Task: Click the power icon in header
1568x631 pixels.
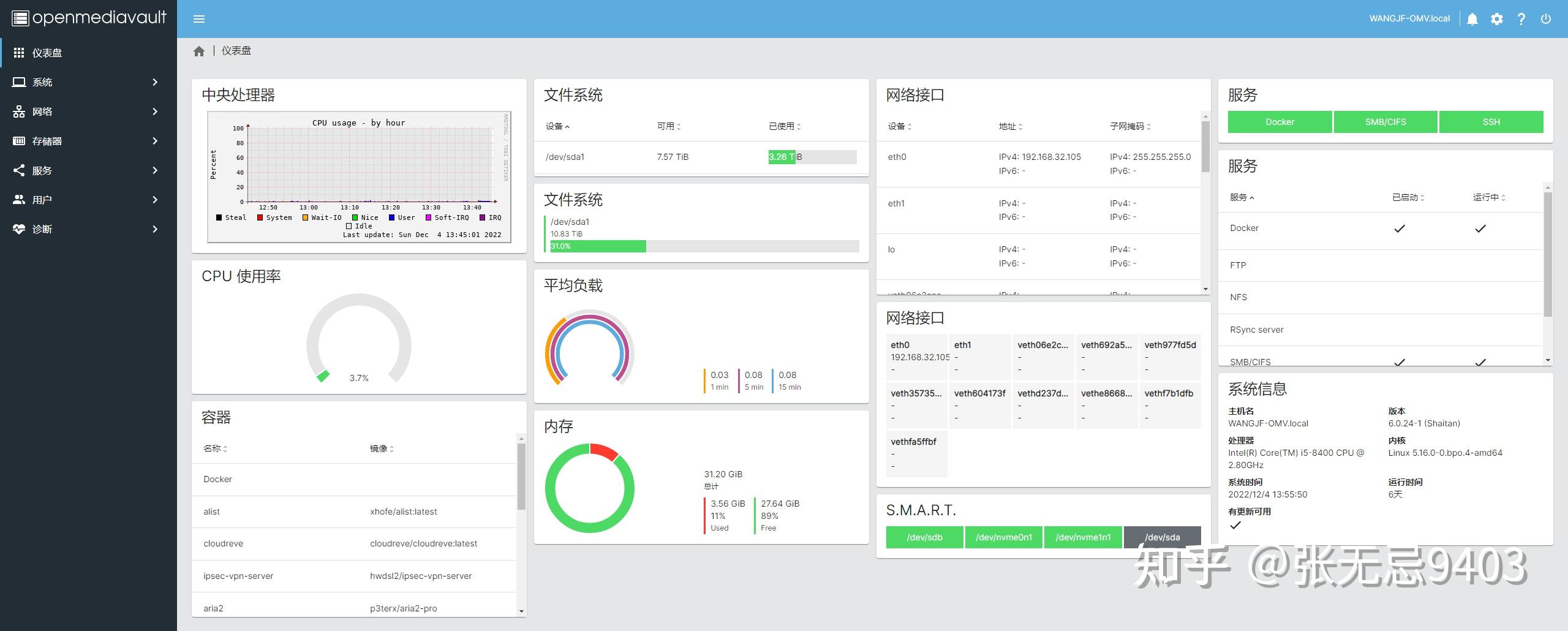Action: [x=1546, y=19]
